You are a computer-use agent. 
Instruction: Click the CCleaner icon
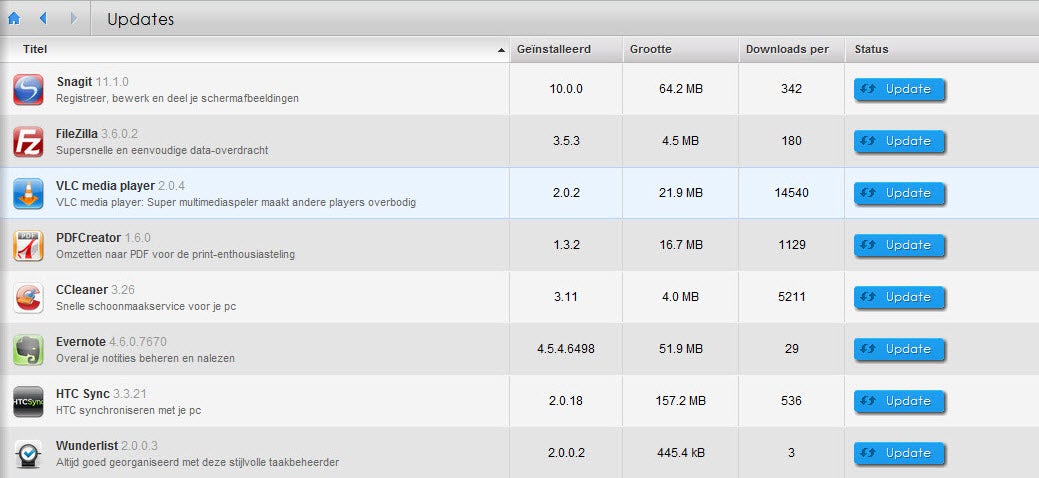[28, 298]
